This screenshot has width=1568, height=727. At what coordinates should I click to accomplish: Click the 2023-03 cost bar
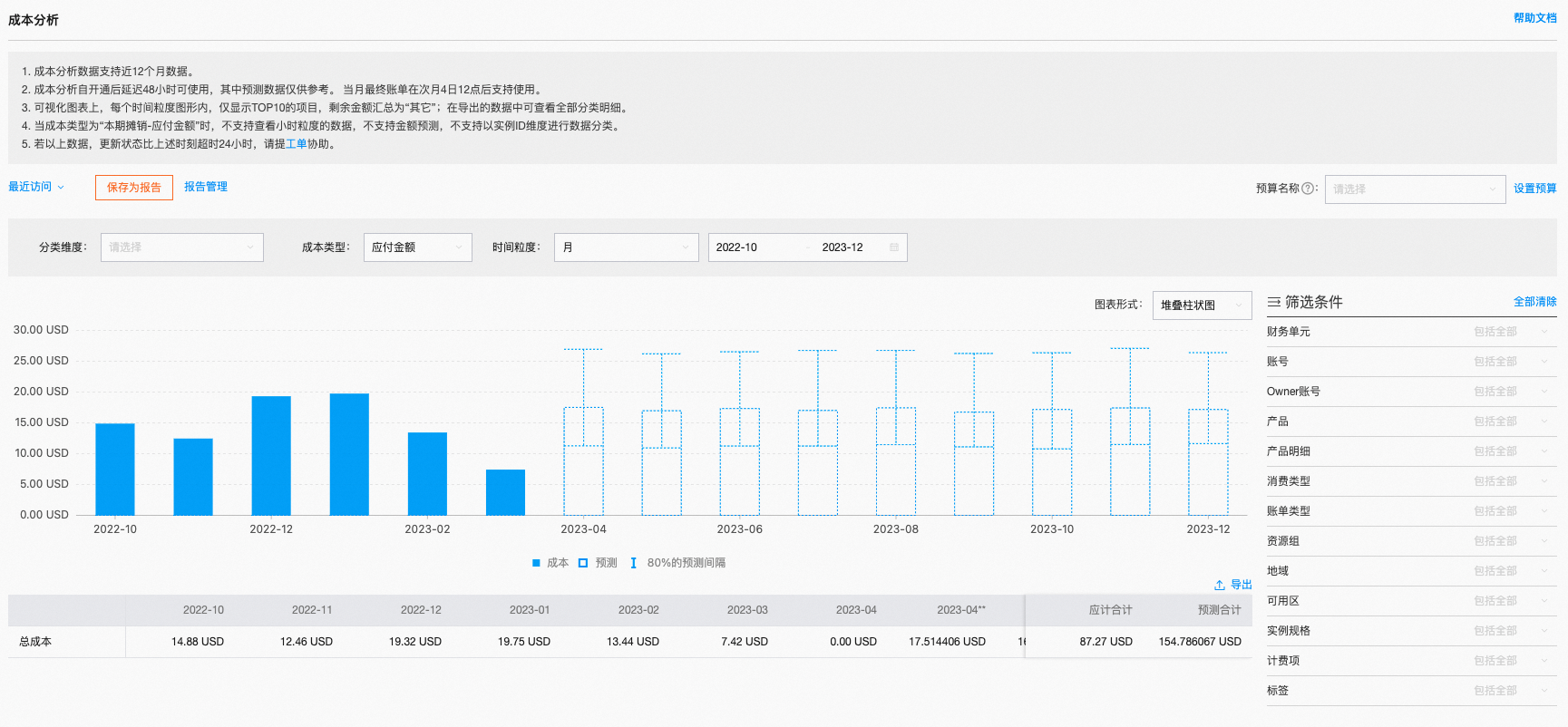click(x=505, y=492)
